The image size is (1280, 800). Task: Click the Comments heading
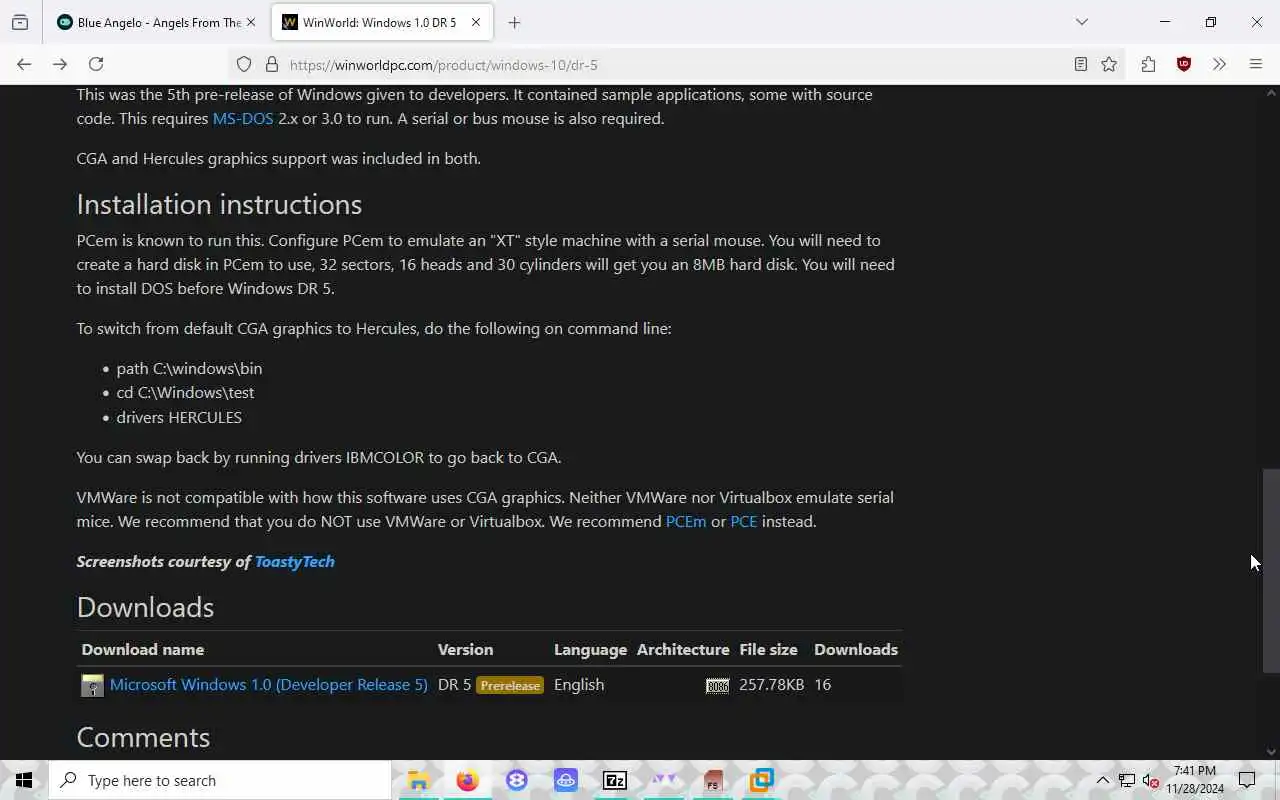coord(143,737)
